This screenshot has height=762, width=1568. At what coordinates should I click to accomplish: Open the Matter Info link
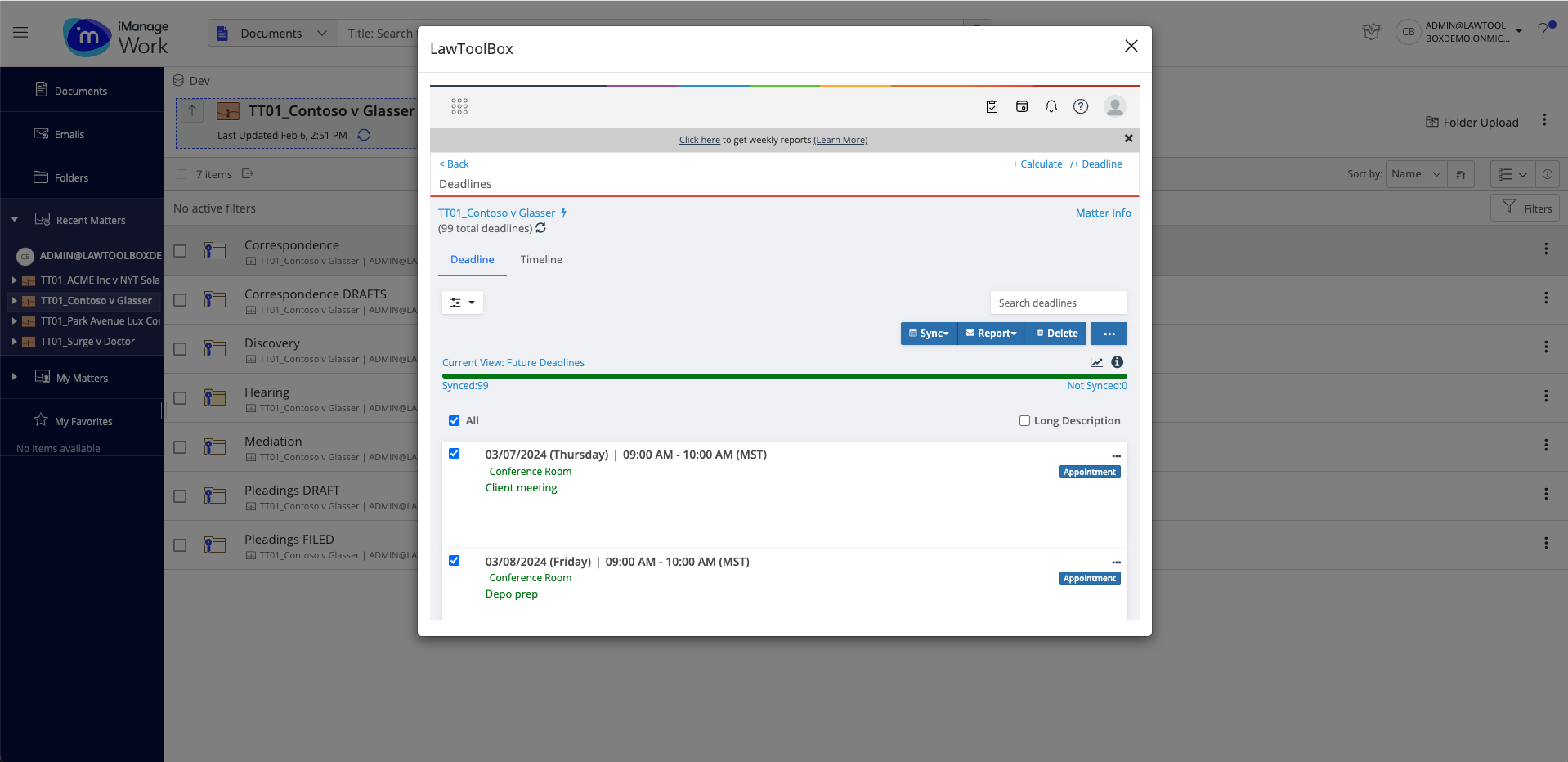[x=1104, y=213]
